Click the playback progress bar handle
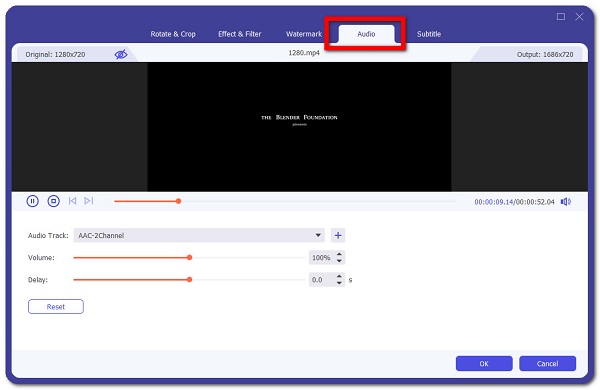 coord(178,201)
